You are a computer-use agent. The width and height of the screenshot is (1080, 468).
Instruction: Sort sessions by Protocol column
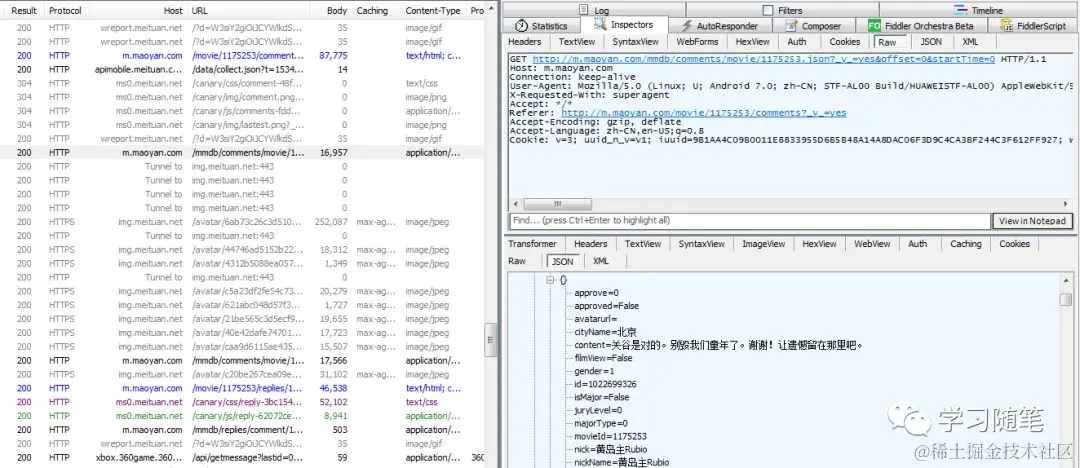tap(65, 10)
